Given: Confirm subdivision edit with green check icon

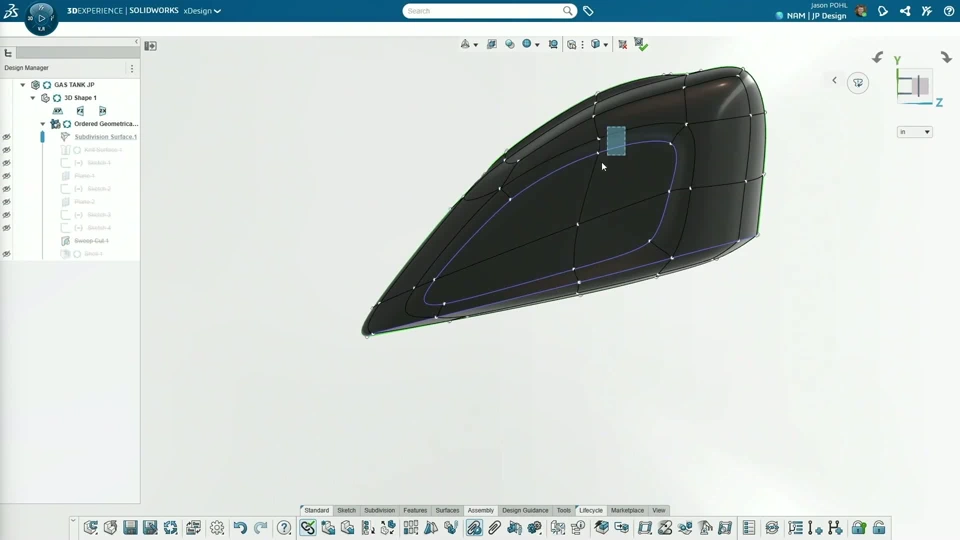Looking at the screenshot, I should click(640, 43).
